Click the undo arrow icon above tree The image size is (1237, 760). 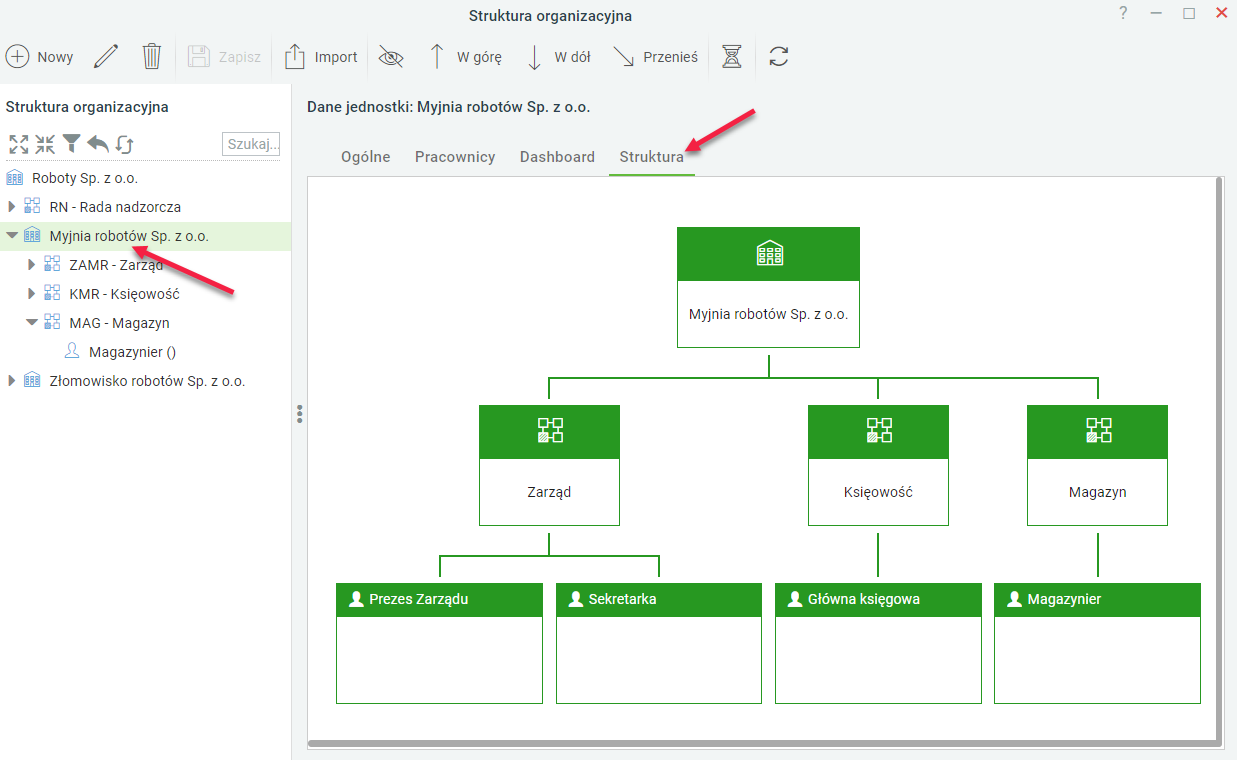pyautogui.click(x=98, y=144)
